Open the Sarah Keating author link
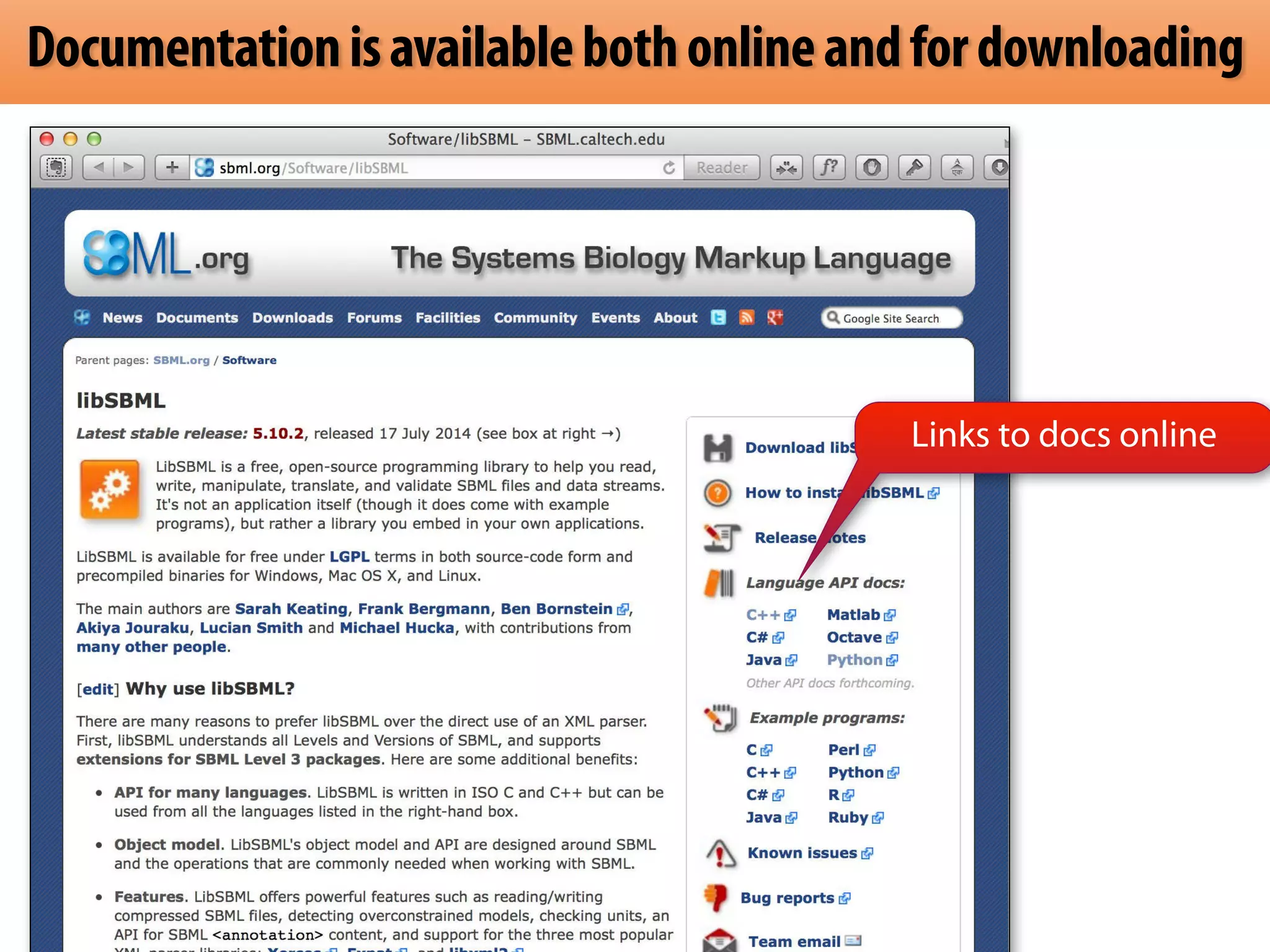The height and width of the screenshot is (952, 1270). (x=291, y=609)
